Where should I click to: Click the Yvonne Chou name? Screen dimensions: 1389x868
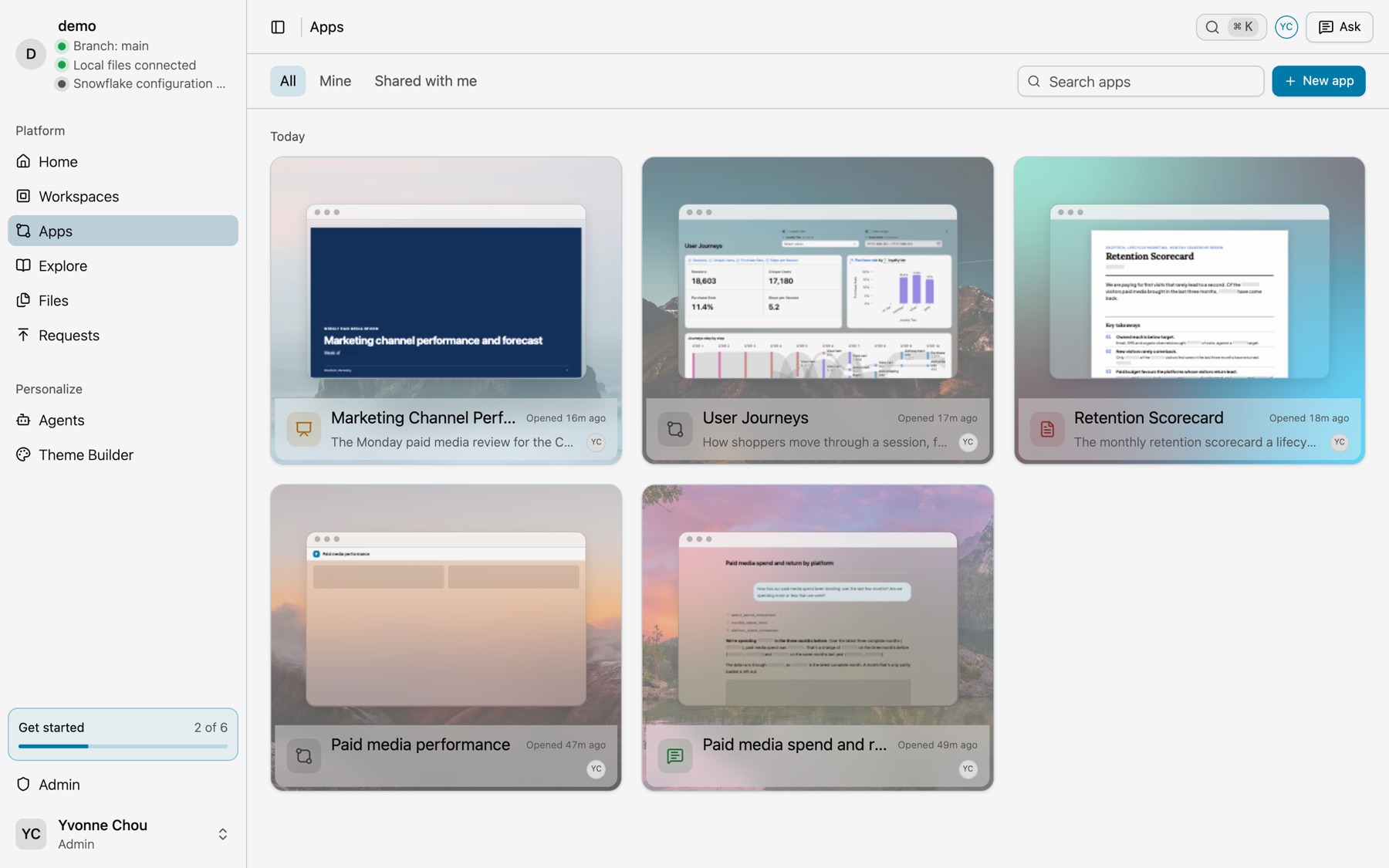tap(103, 825)
